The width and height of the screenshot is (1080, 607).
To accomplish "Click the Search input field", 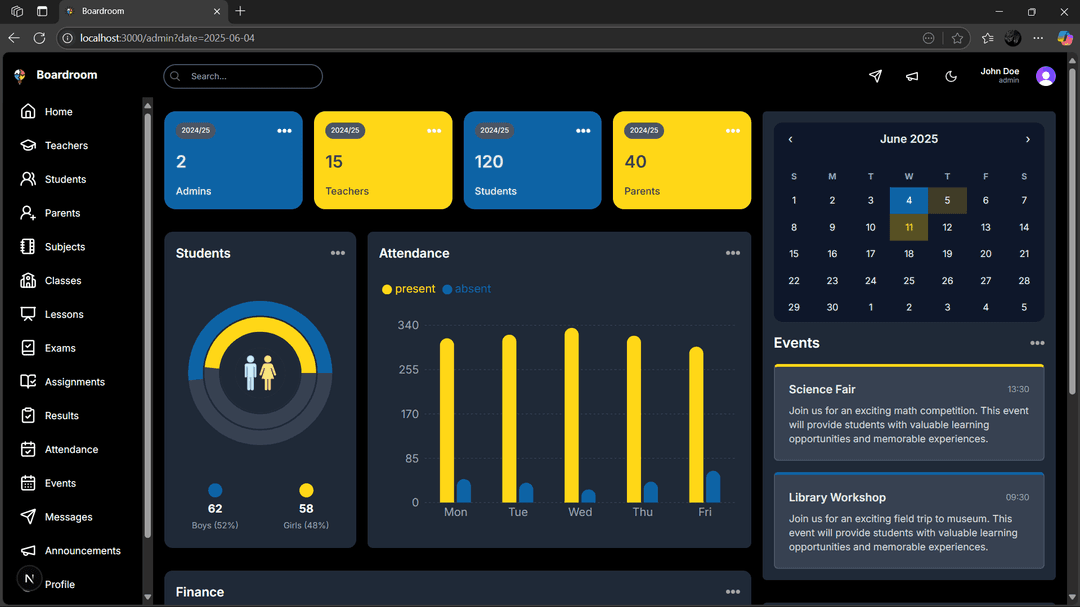I will [250, 76].
